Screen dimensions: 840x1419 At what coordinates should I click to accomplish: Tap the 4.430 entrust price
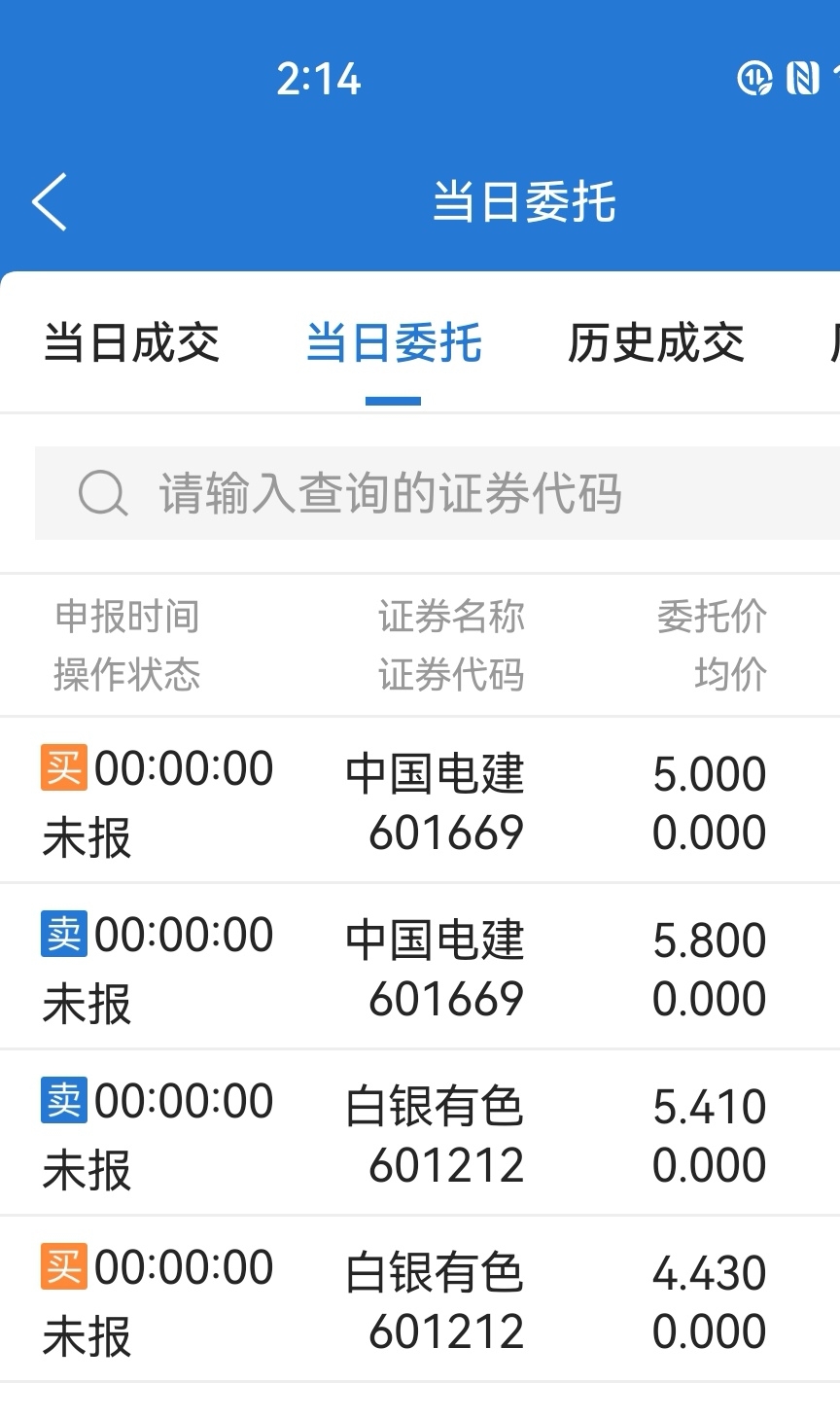tap(710, 1273)
